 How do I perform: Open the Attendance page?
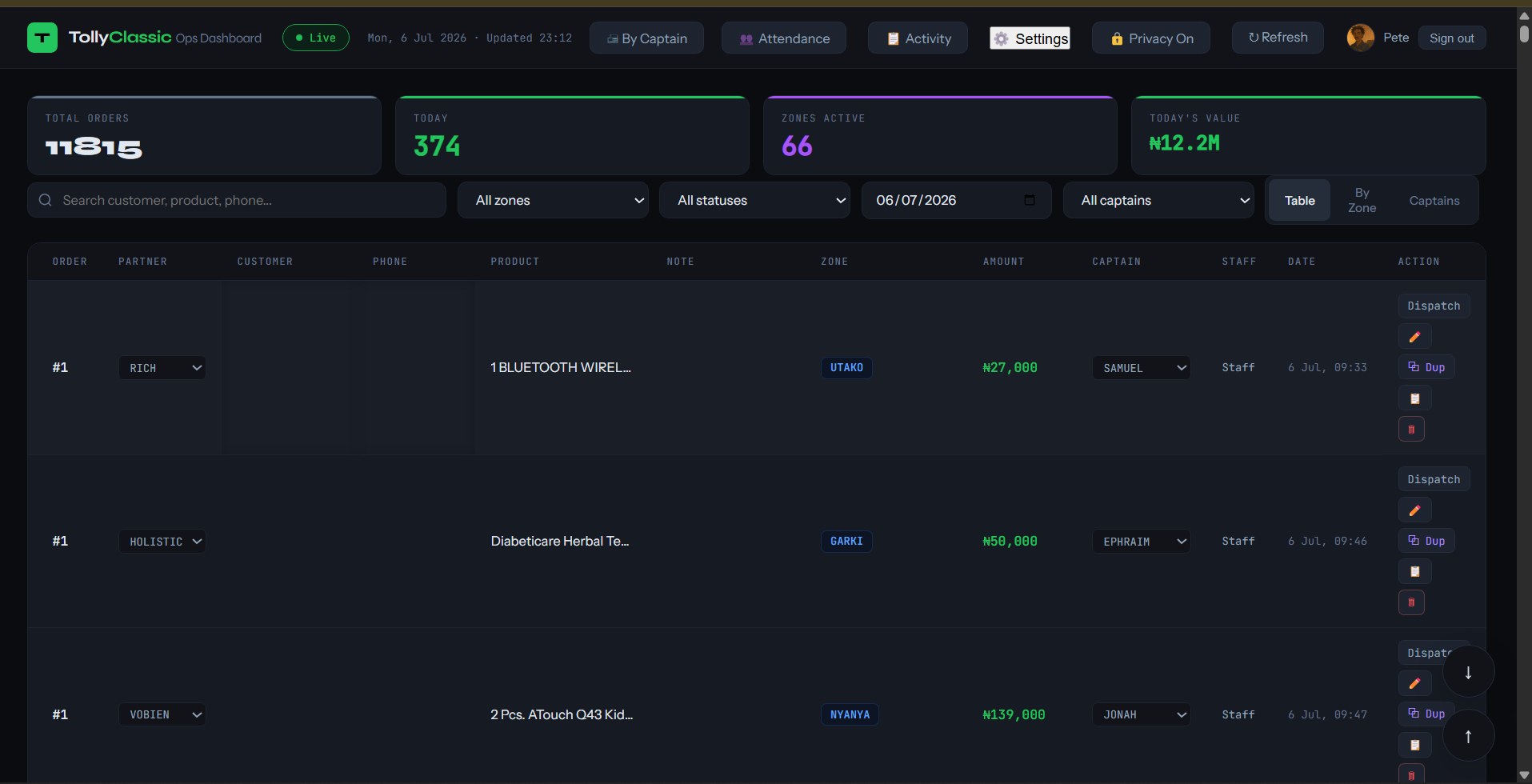pos(784,38)
